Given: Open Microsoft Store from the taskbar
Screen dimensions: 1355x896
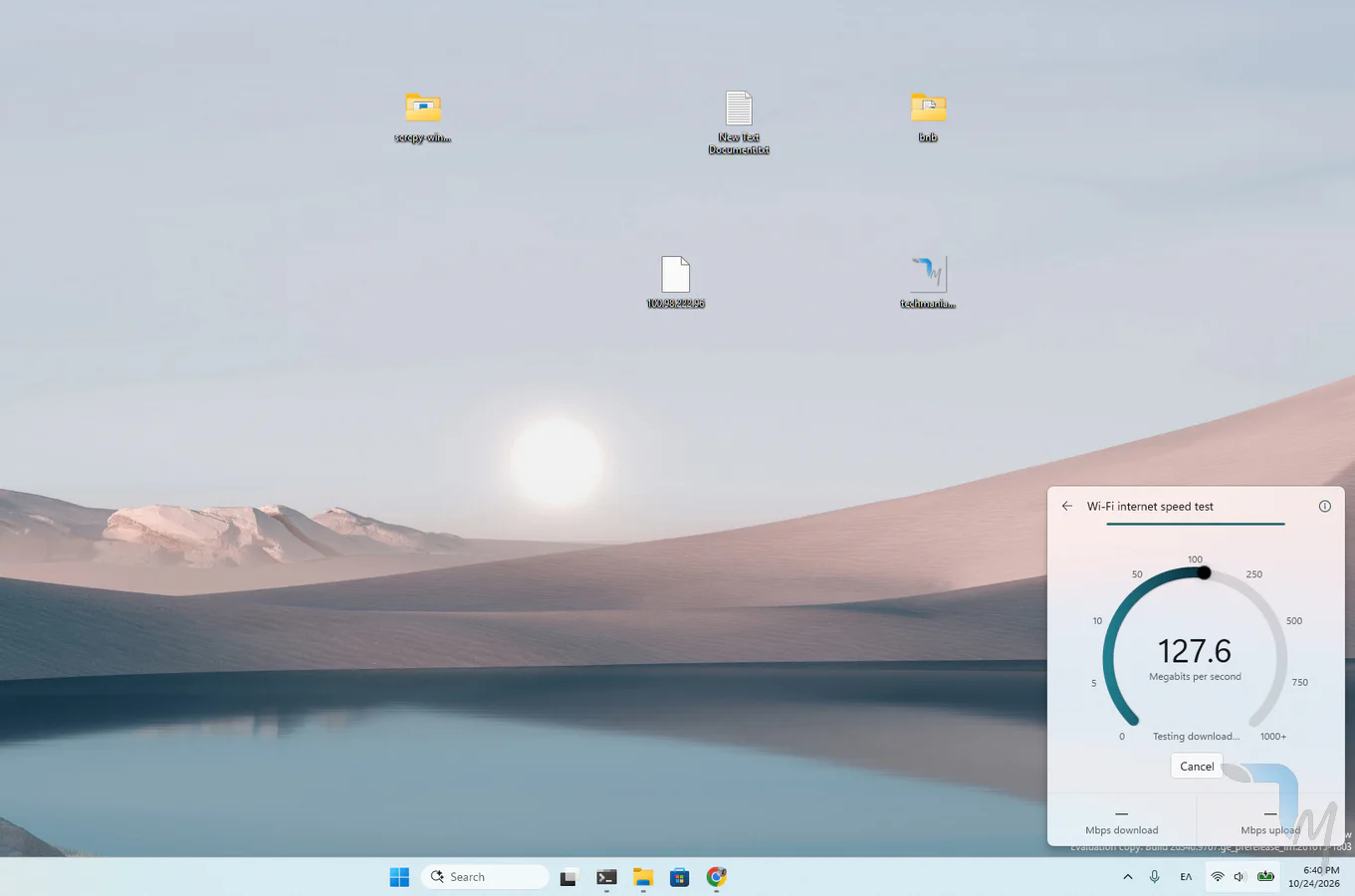Looking at the screenshot, I should (680, 877).
